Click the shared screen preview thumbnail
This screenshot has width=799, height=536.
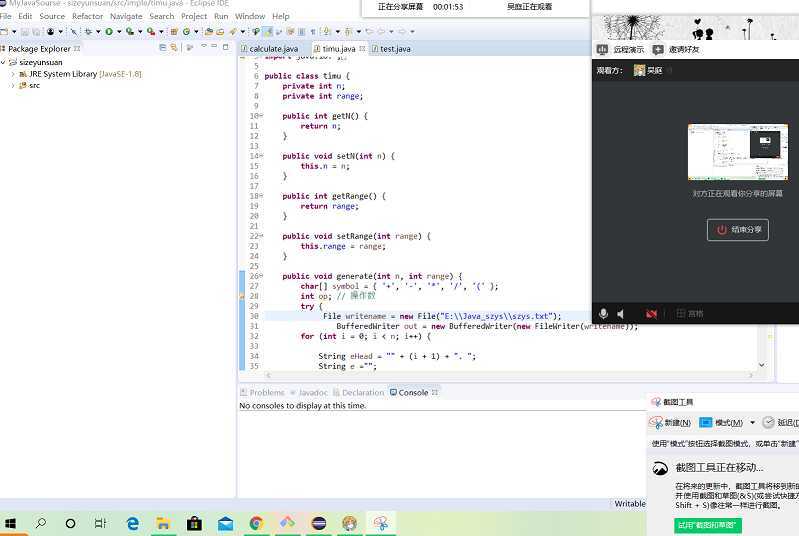tap(737, 152)
